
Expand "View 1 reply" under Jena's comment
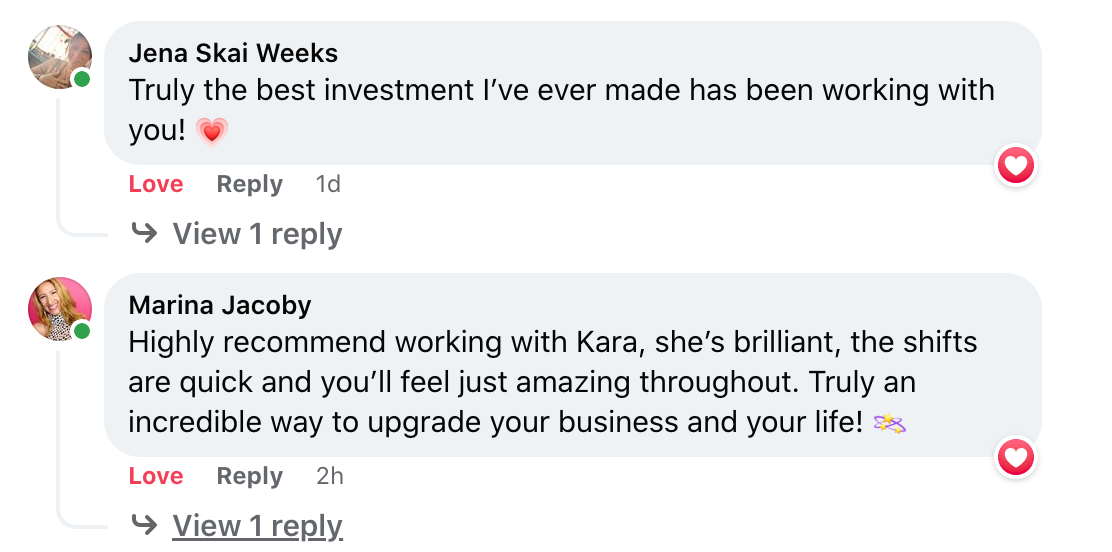257,234
